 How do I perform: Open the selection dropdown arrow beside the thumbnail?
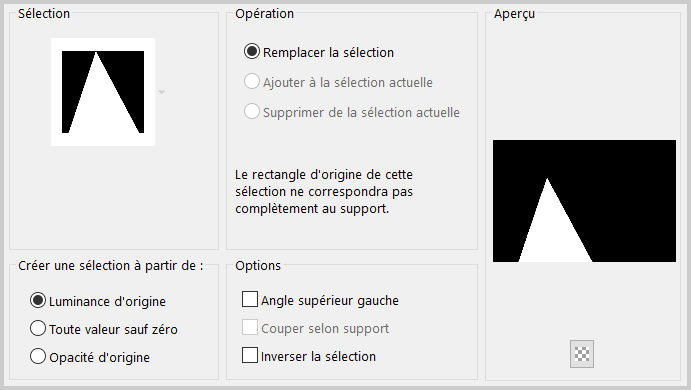point(161,92)
